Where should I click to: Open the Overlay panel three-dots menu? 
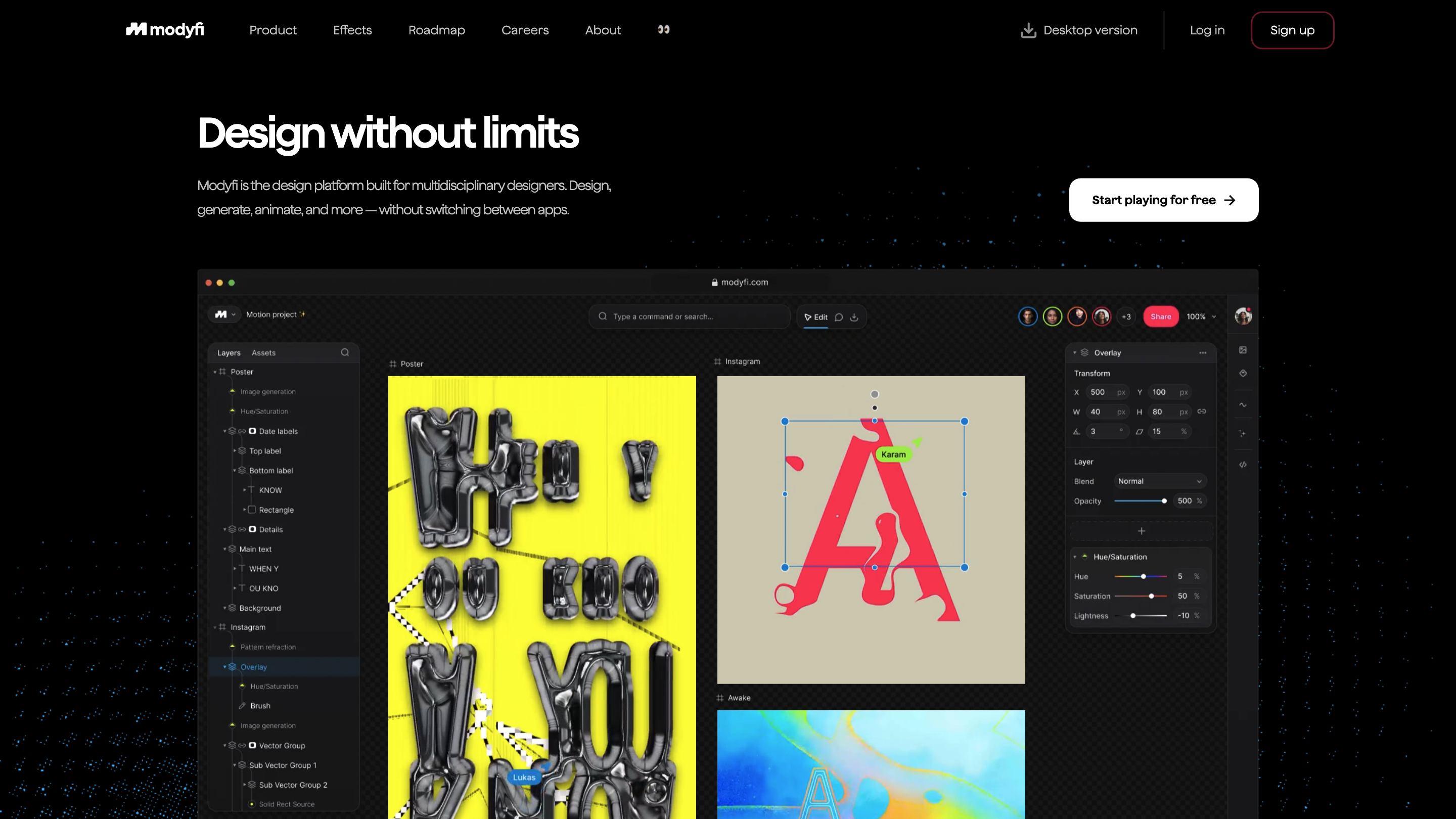1203,353
